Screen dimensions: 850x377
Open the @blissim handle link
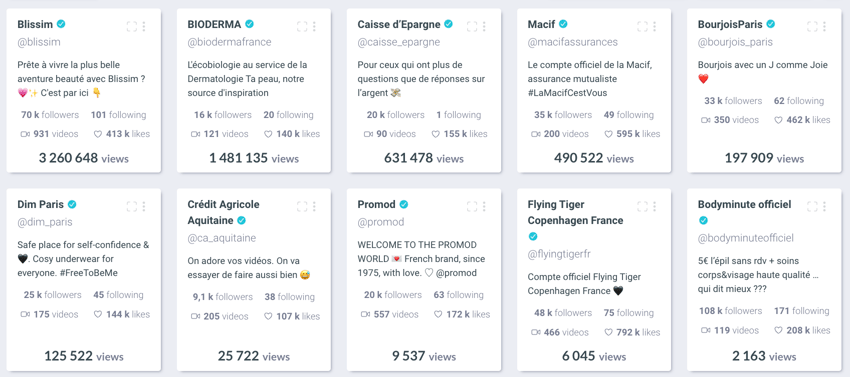pos(39,42)
